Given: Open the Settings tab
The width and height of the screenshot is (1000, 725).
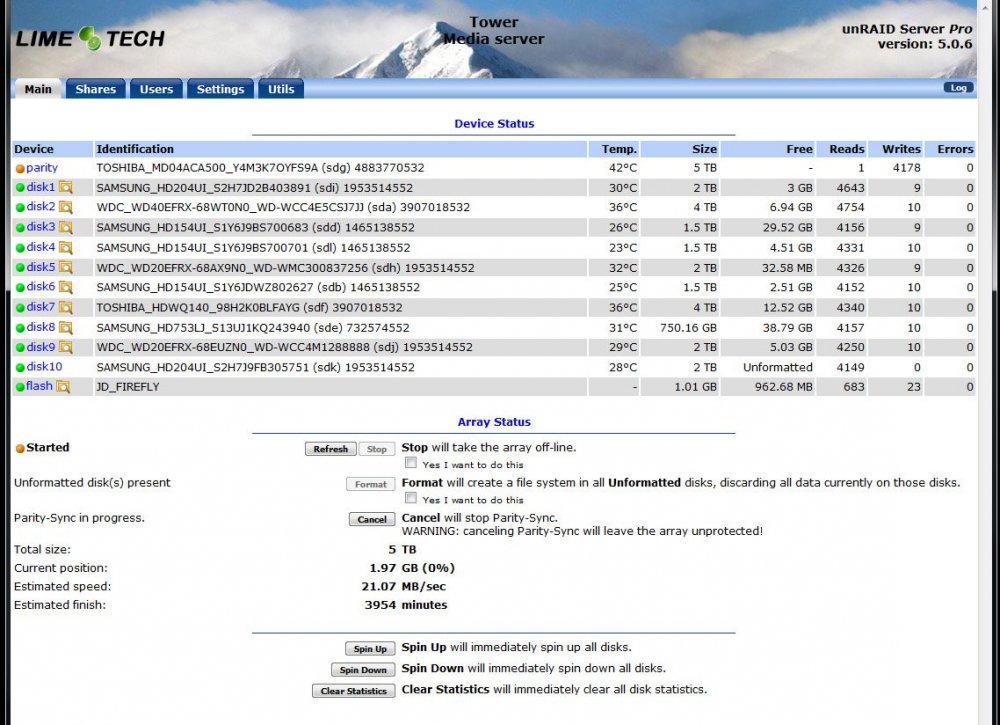Looking at the screenshot, I should (x=220, y=89).
